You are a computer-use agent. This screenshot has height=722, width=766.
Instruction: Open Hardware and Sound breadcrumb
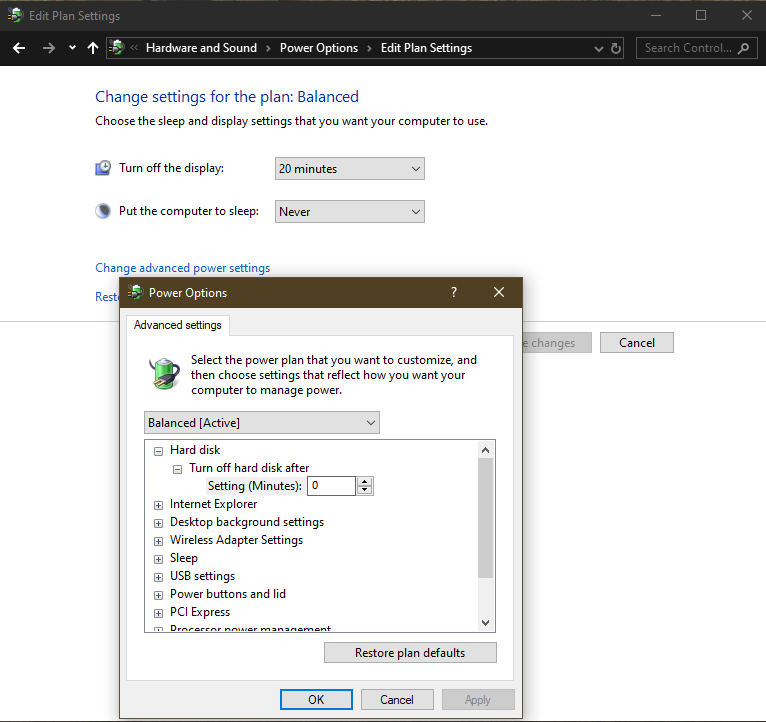pos(201,48)
